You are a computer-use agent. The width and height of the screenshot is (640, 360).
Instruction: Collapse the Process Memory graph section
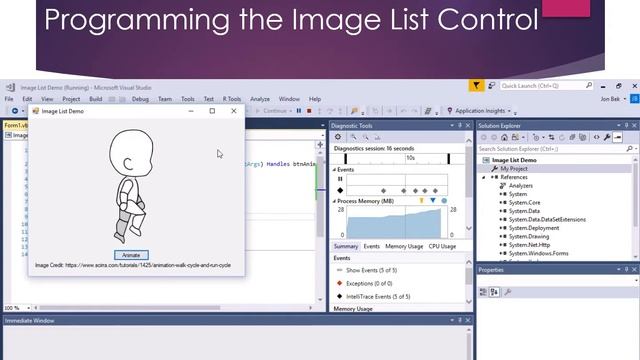334,201
